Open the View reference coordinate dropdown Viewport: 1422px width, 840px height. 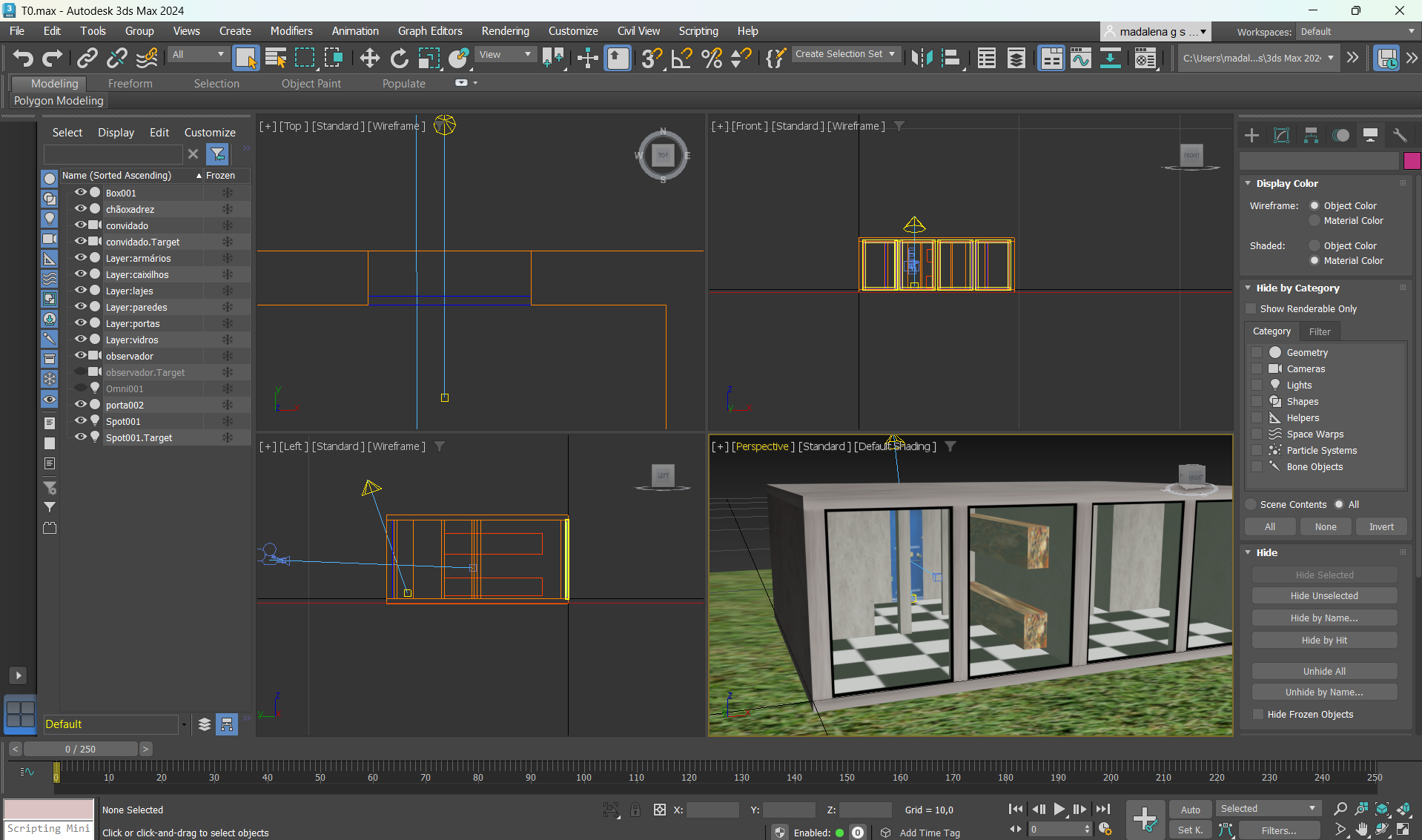[505, 55]
